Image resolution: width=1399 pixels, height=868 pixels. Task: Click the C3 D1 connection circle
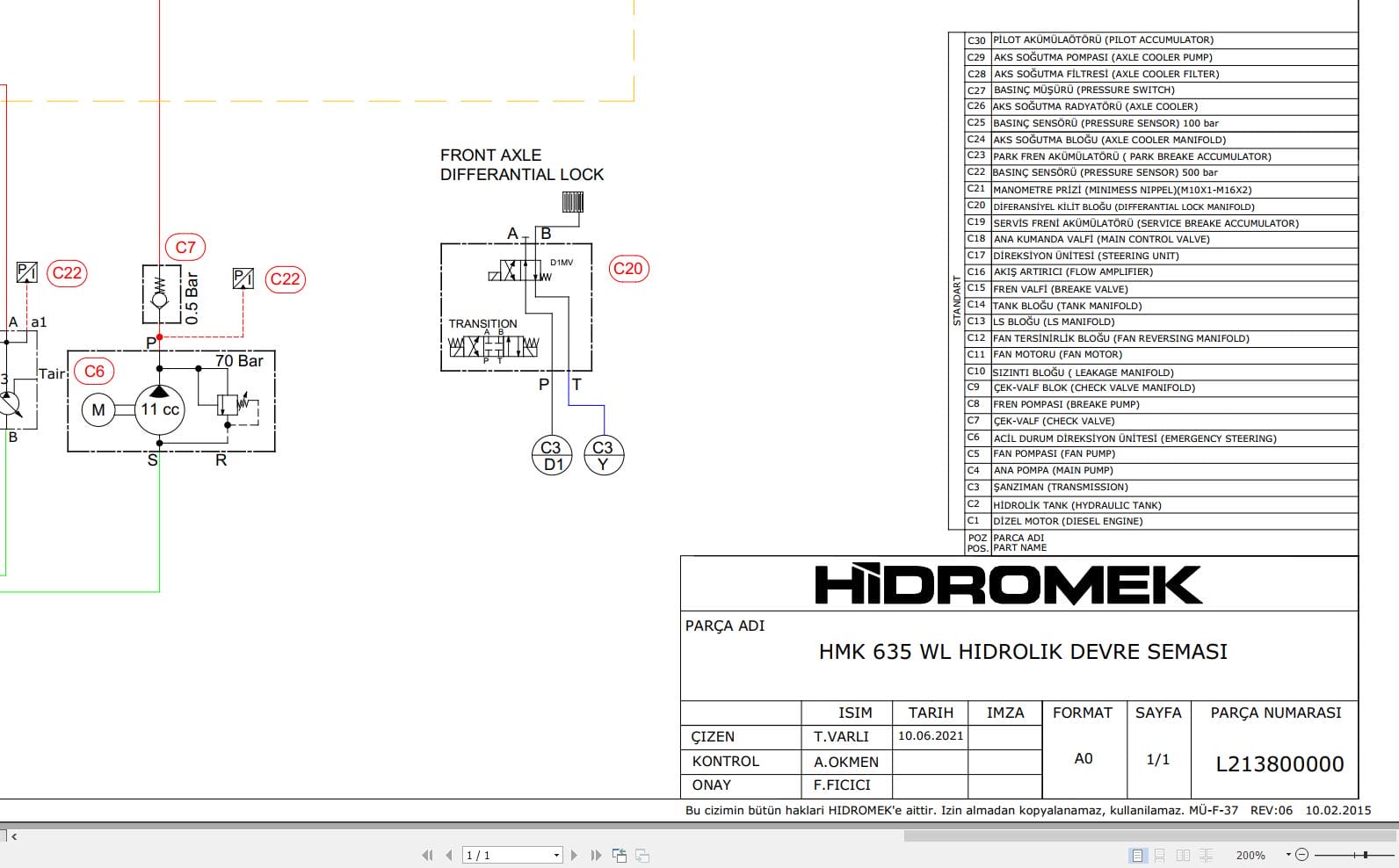coord(552,456)
